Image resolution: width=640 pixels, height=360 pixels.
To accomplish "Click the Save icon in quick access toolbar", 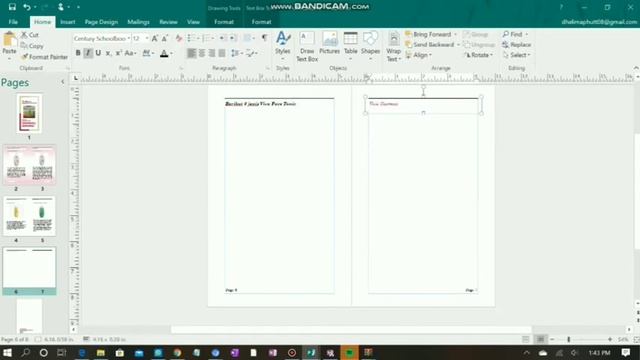I will click(x=12, y=7).
